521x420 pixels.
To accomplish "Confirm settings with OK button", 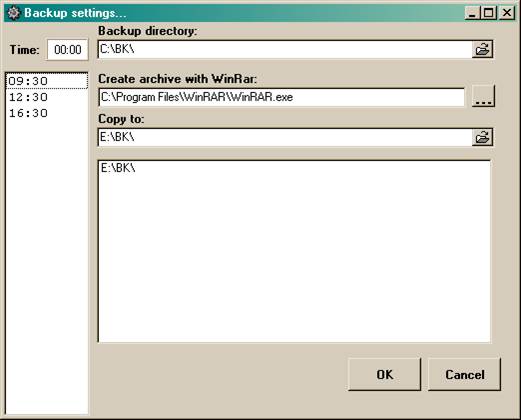I will point(385,374).
